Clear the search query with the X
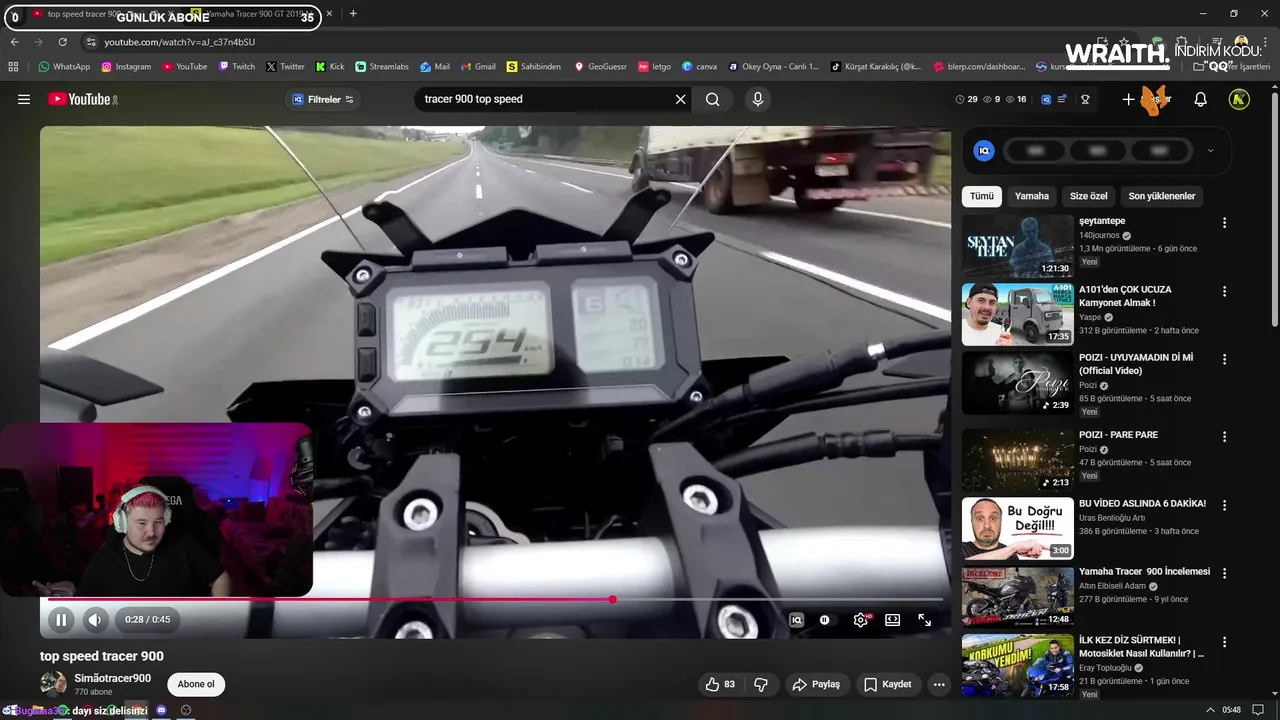1280x720 pixels. click(680, 99)
